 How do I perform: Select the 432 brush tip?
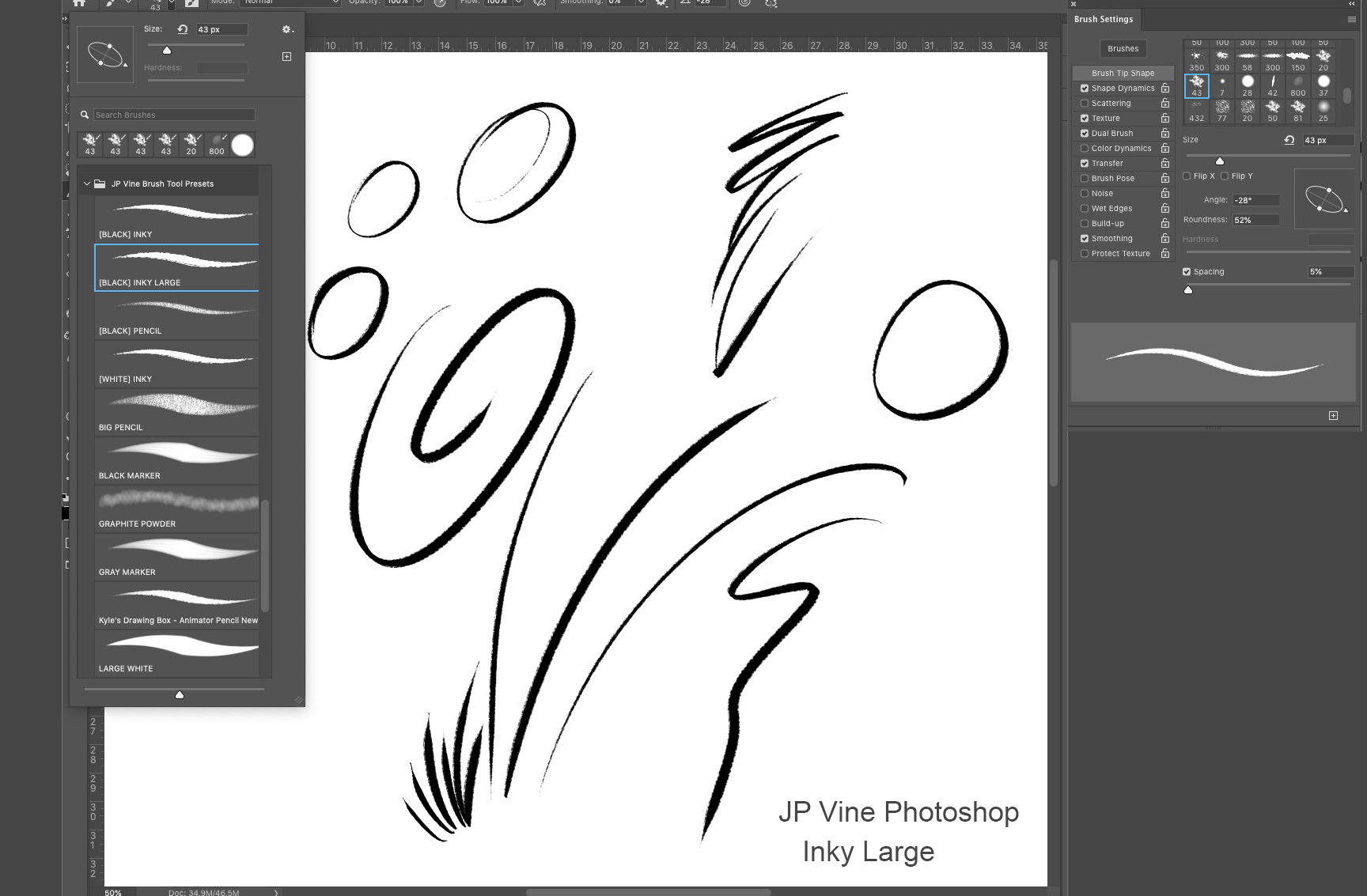pyautogui.click(x=1197, y=111)
